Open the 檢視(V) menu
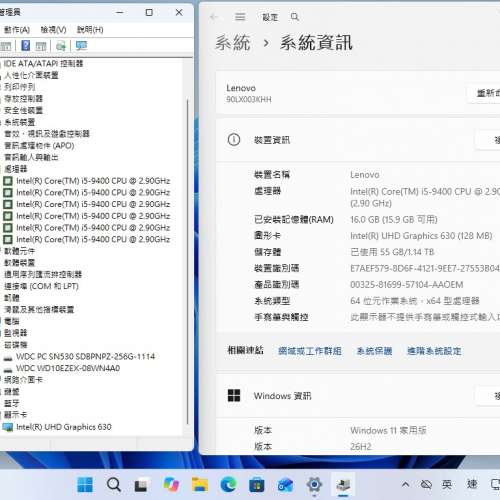This screenshot has width=500, height=500. pos(53,30)
